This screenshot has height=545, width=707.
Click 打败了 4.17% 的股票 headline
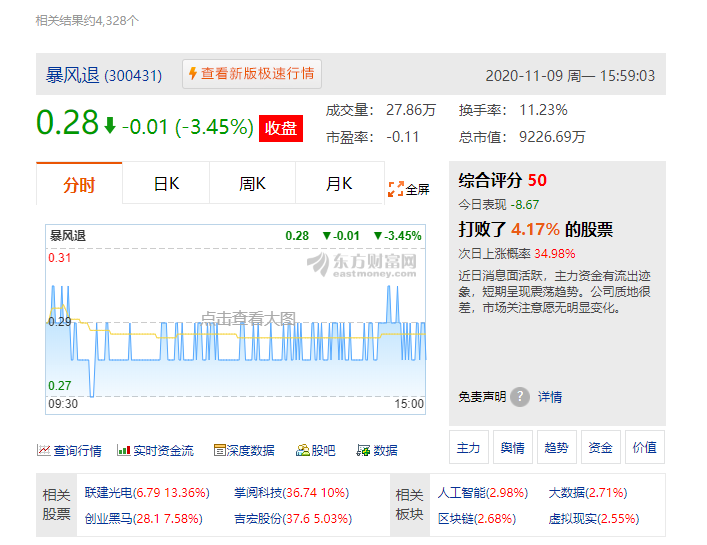pyautogui.click(x=536, y=229)
